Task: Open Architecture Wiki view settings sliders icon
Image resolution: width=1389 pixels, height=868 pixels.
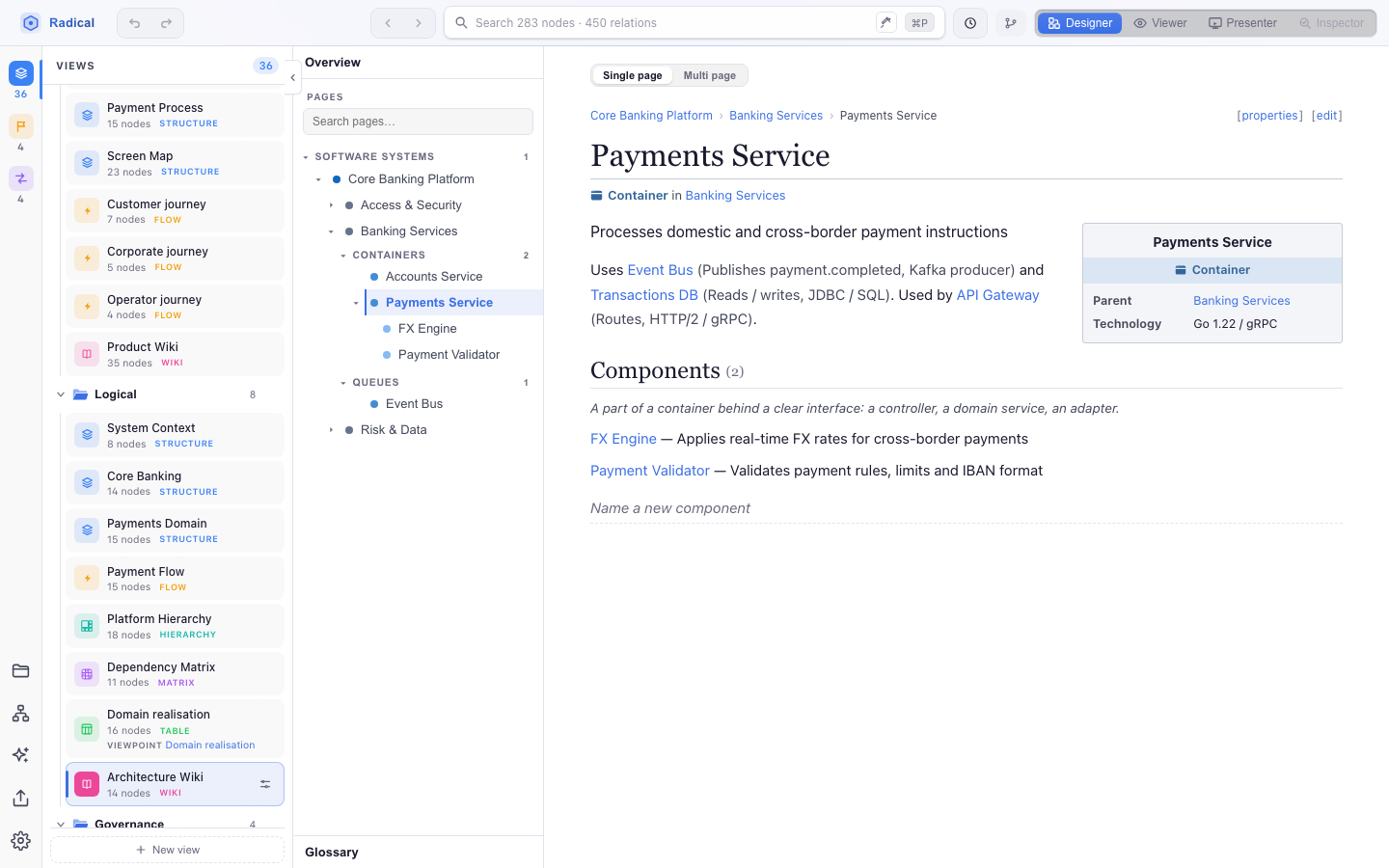Action: [265, 785]
